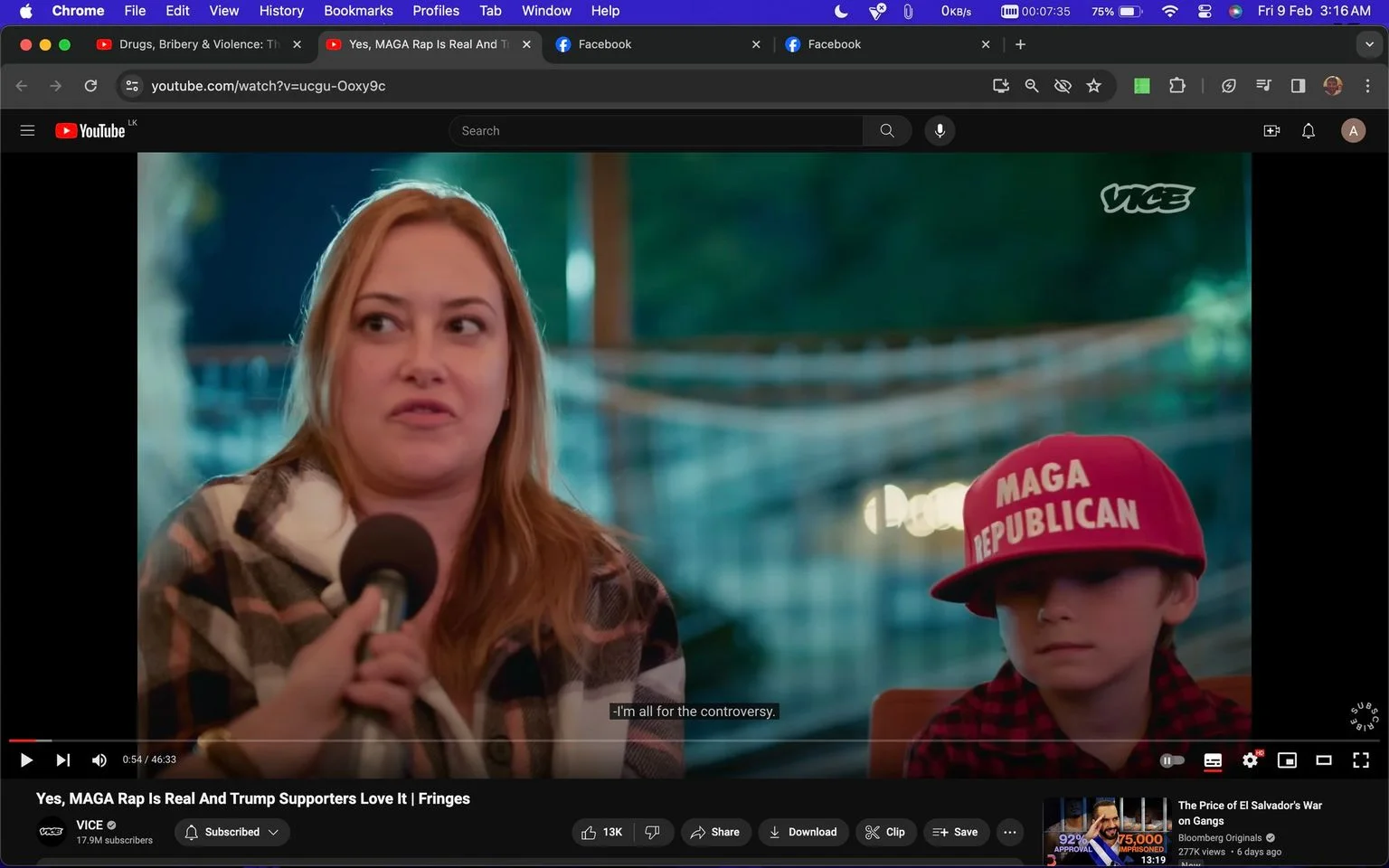Go back in browser history
Image resolution: width=1389 pixels, height=868 pixels.
(22, 86)
